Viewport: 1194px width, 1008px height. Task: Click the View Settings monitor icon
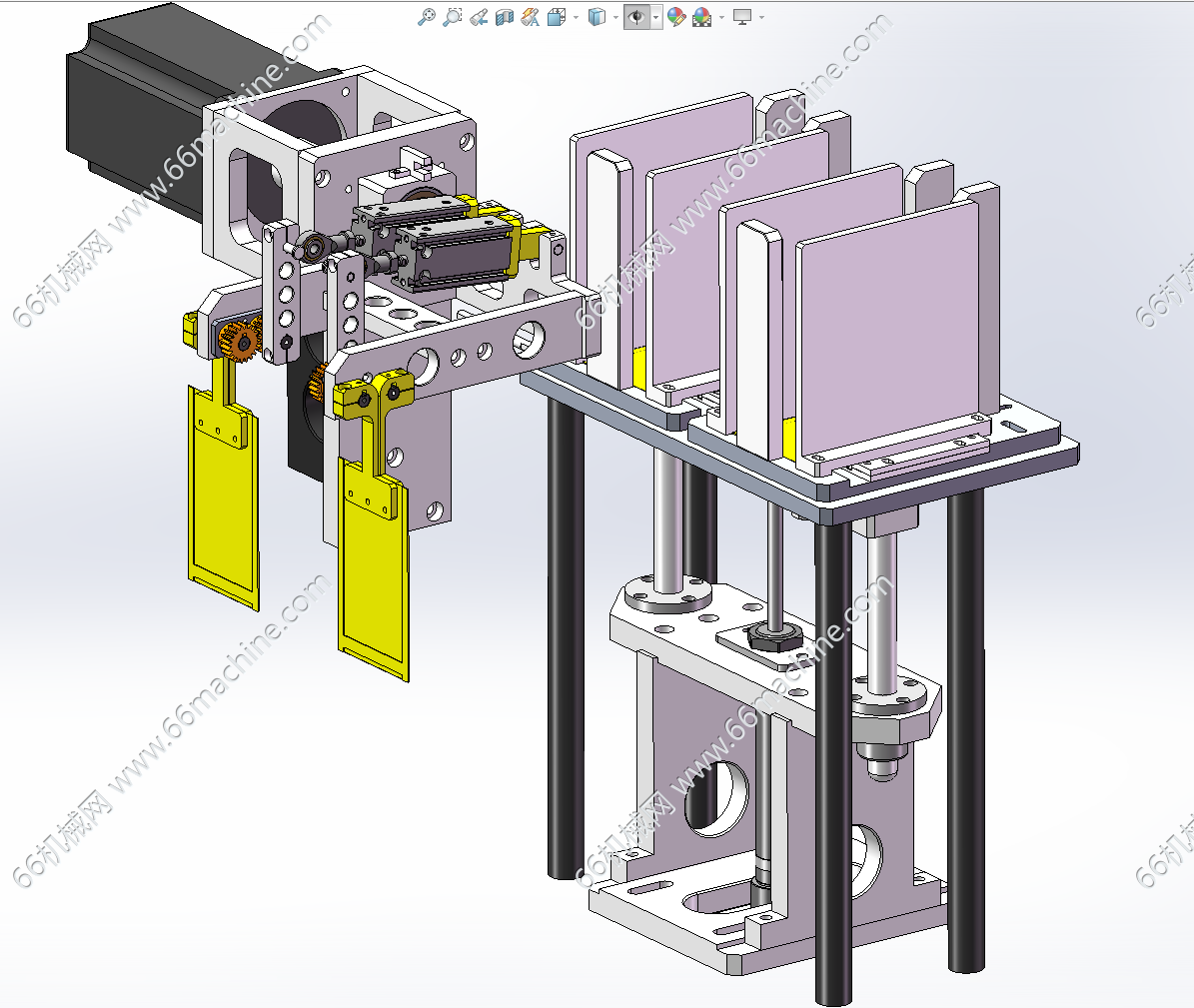[x=742, y=17]
